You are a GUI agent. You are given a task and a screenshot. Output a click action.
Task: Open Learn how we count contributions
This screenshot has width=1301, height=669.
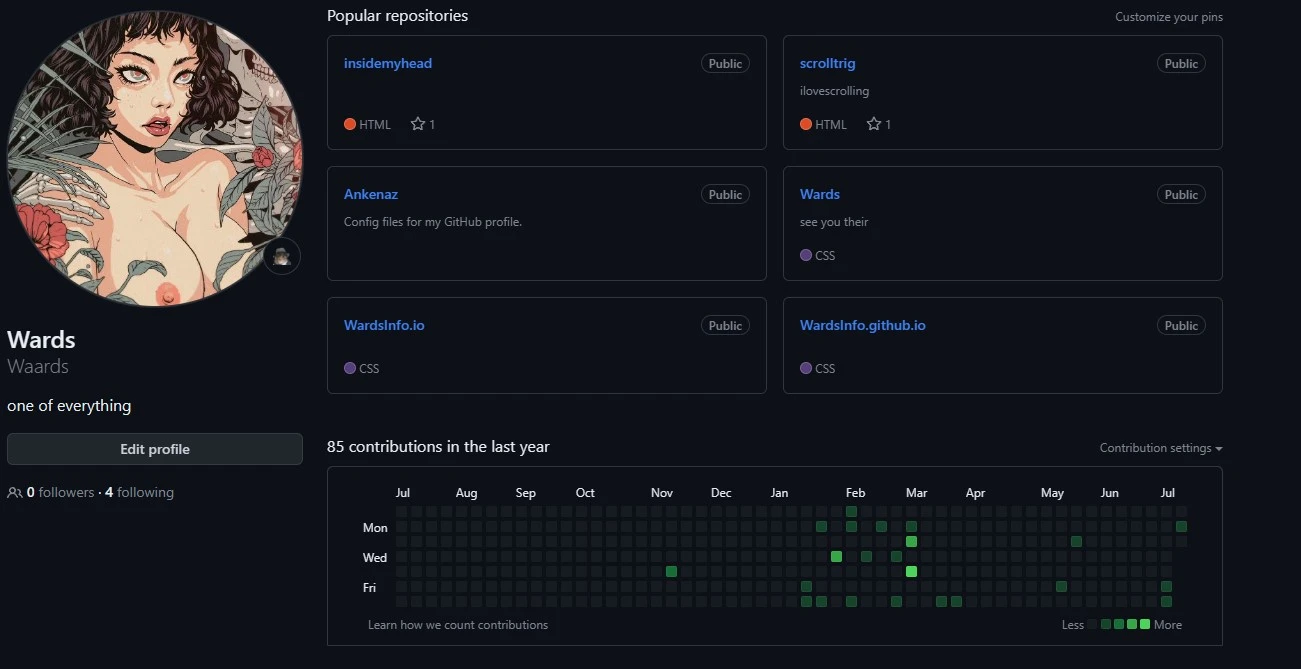458,624
